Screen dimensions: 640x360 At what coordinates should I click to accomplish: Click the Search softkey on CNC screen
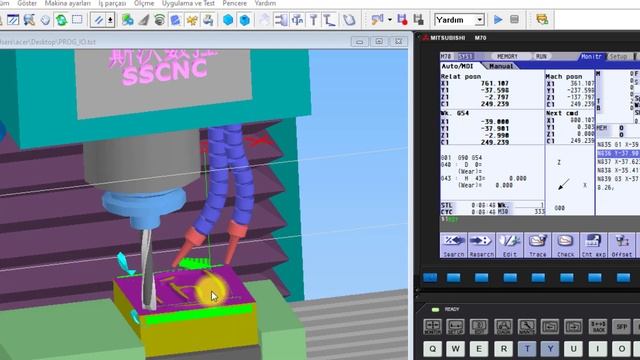click(x=453, y=246)
